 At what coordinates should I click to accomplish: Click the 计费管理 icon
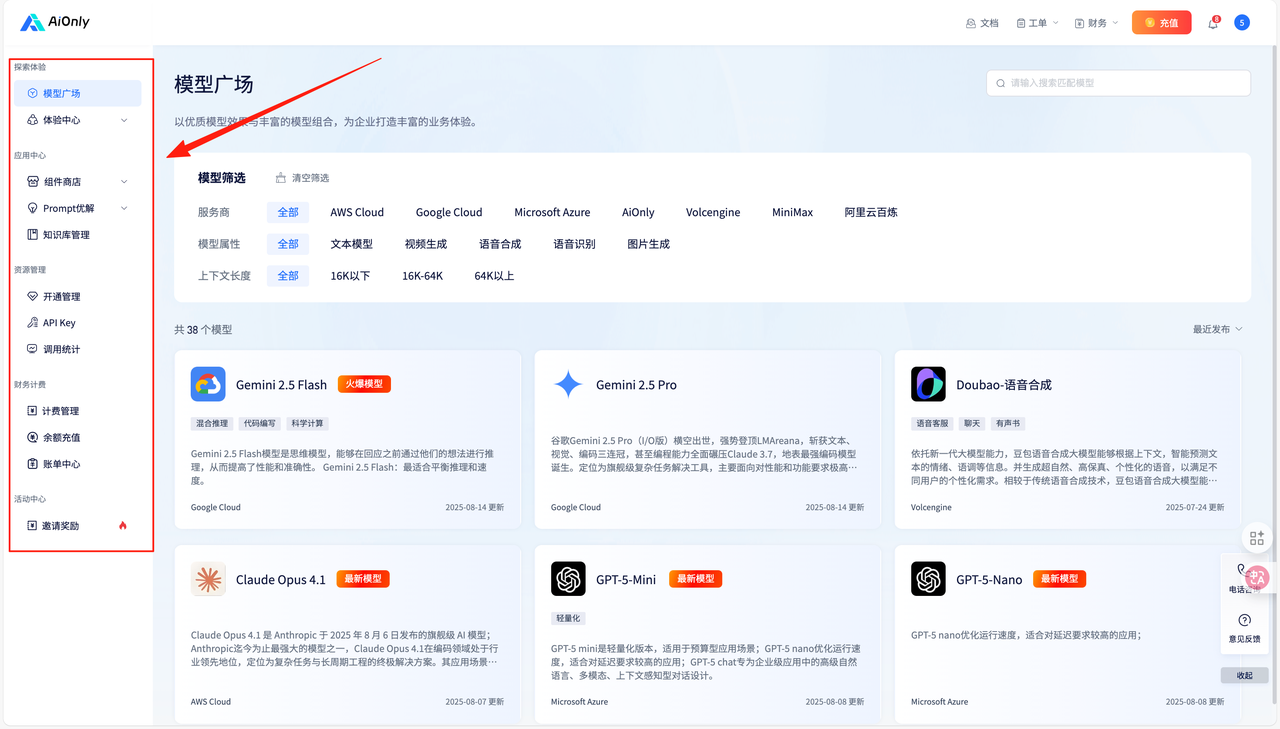(x=33, y=411)
